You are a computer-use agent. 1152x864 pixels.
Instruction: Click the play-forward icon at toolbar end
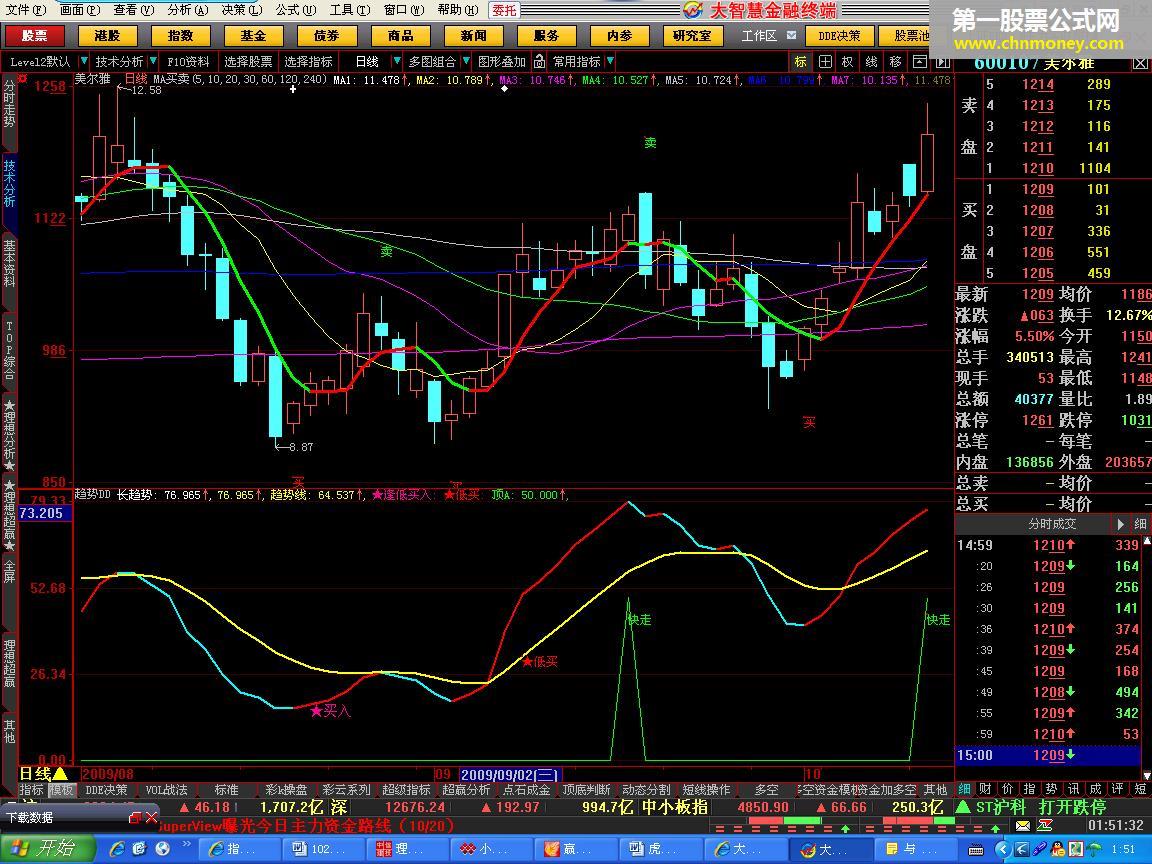pyautogui.click(x=942, y=62)
